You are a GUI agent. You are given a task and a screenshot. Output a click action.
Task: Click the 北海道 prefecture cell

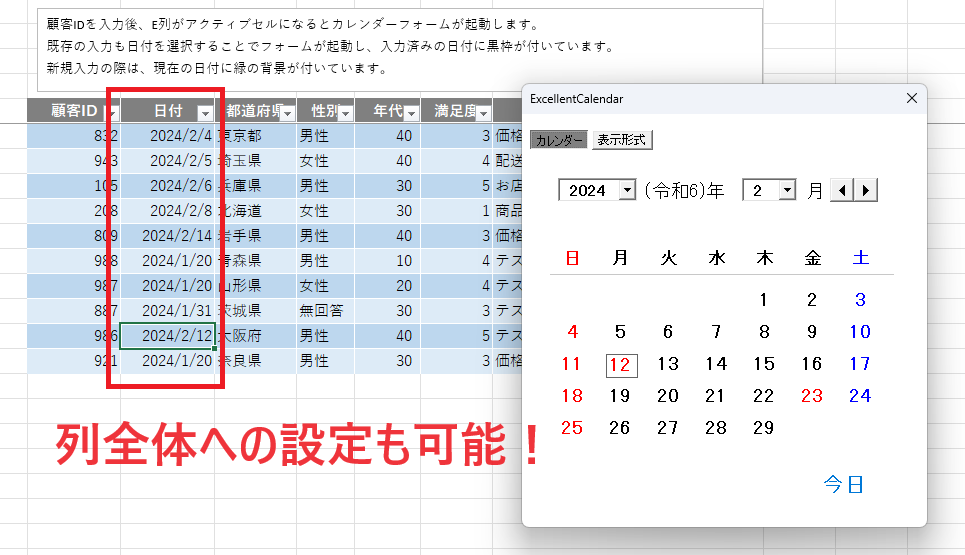[255, 210]
